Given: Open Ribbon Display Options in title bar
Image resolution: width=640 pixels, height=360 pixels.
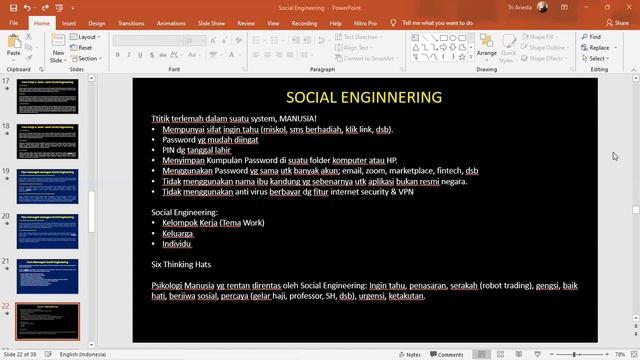Looking at the screenshot, I should click(x=564, y=8).
